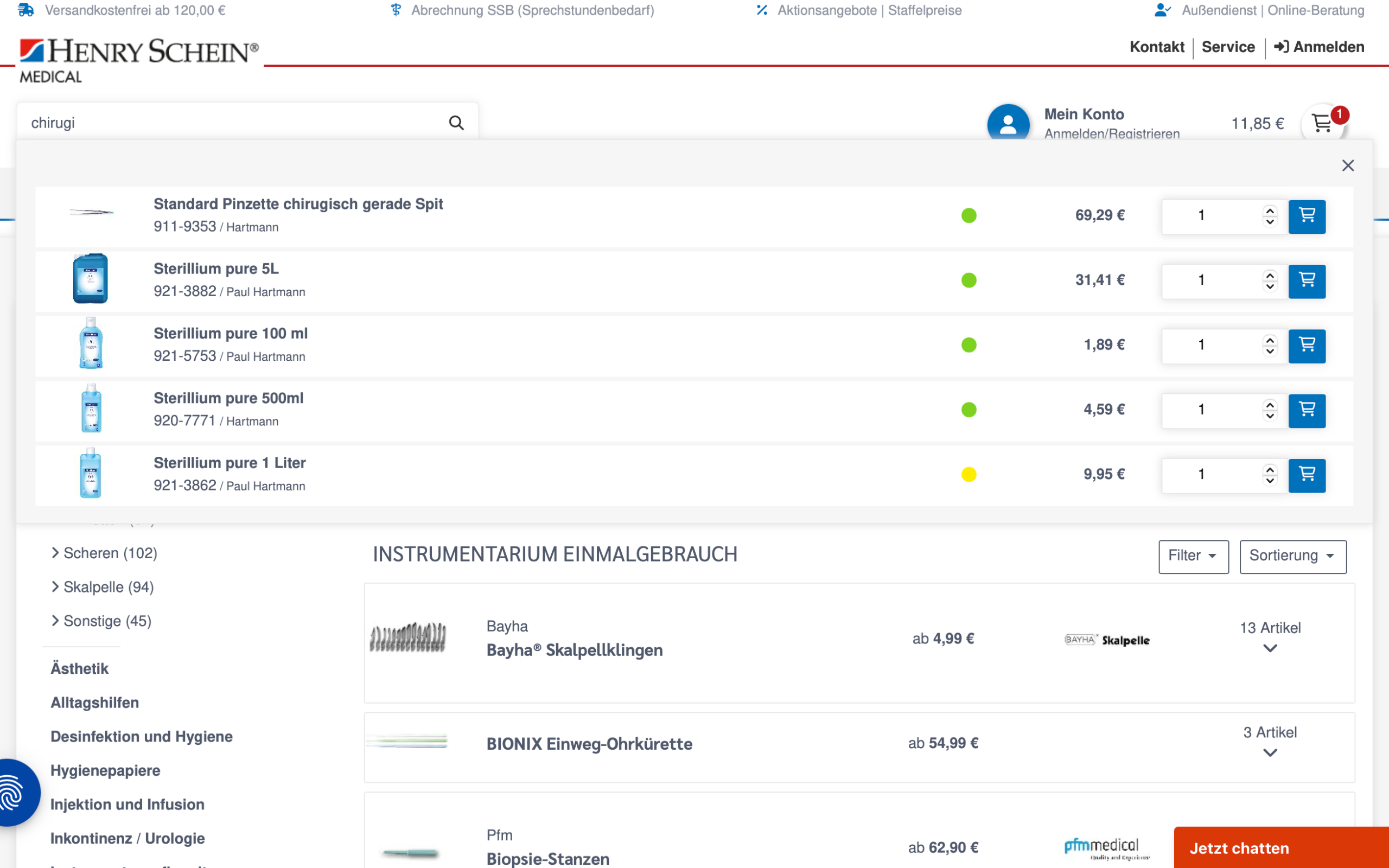Open Sterillium pure 500ml product title
This screenshot has width=1389, height=868.
pyautogui.click(x=228, y=398)
